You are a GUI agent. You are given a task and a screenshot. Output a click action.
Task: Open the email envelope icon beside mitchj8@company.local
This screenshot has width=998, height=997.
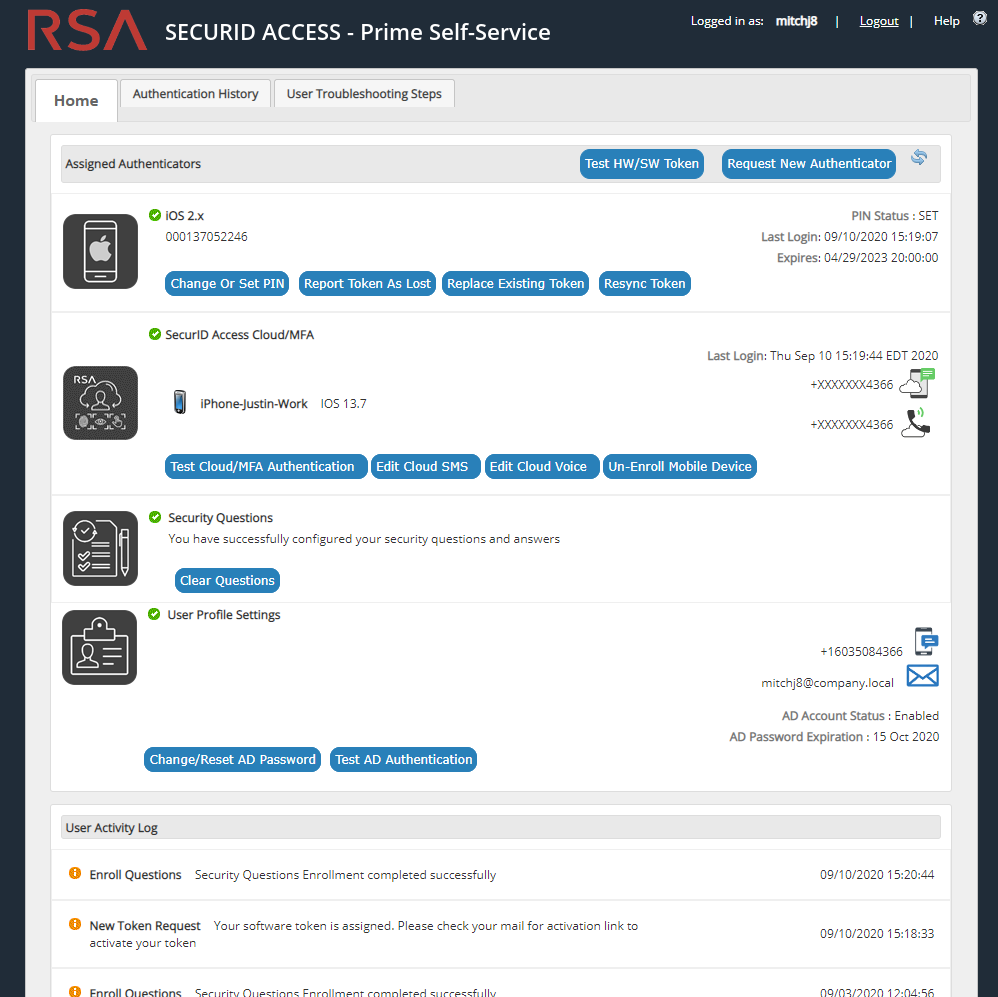(922, 675)
